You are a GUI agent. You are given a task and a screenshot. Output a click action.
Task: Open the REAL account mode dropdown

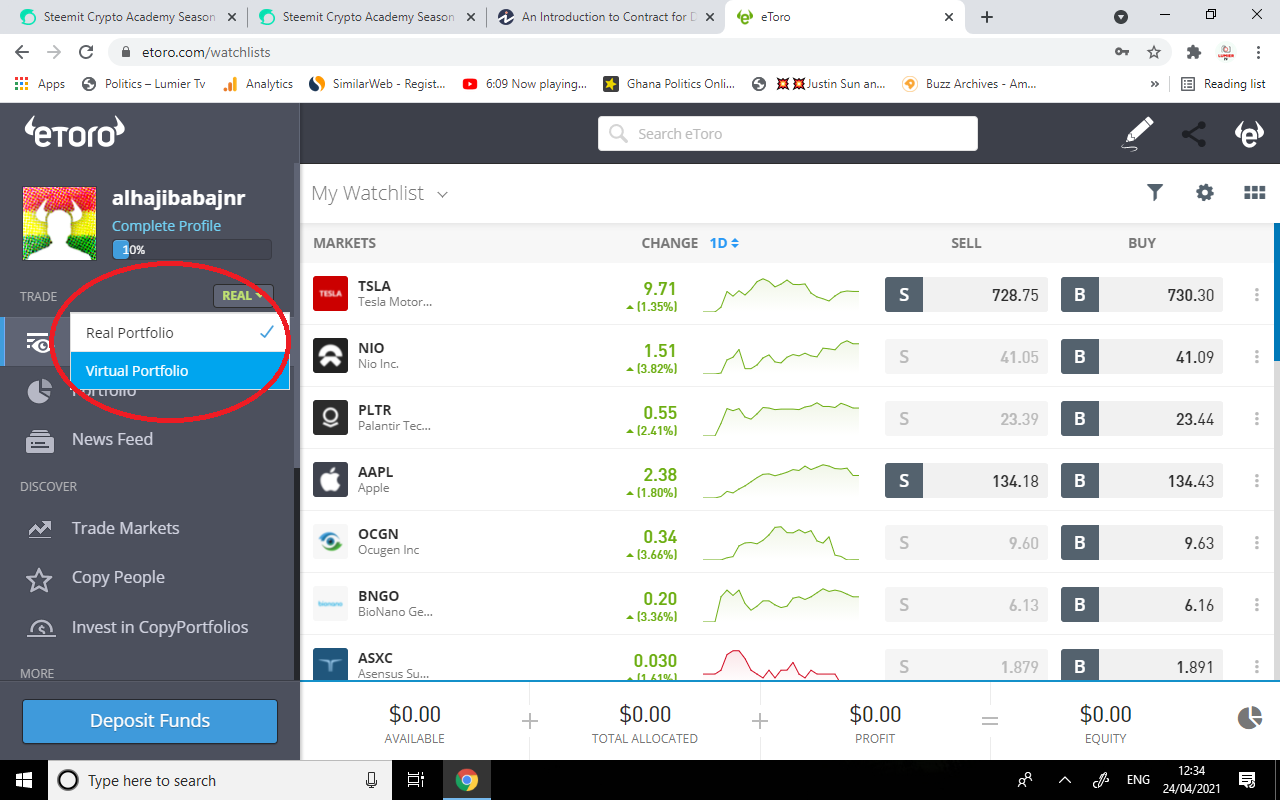pos(243,296)
